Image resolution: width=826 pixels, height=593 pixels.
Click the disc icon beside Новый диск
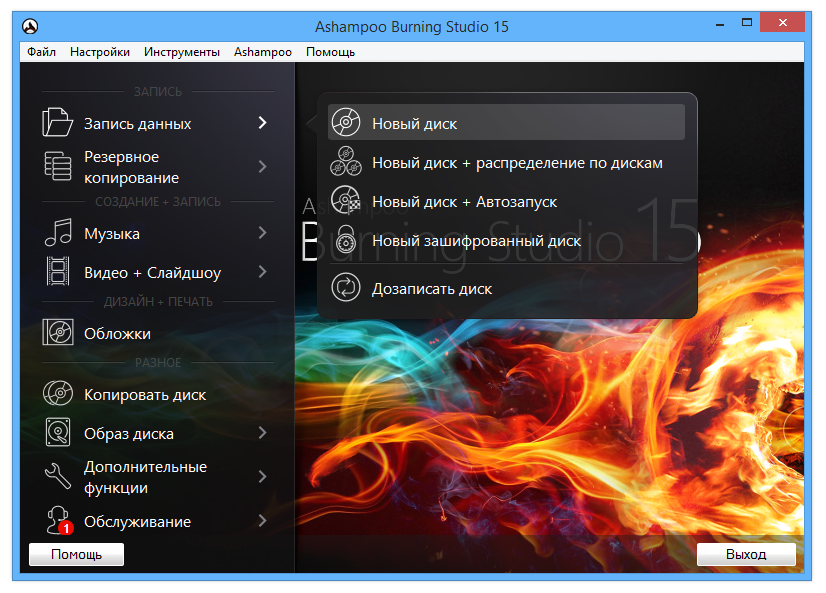[346, 122]
